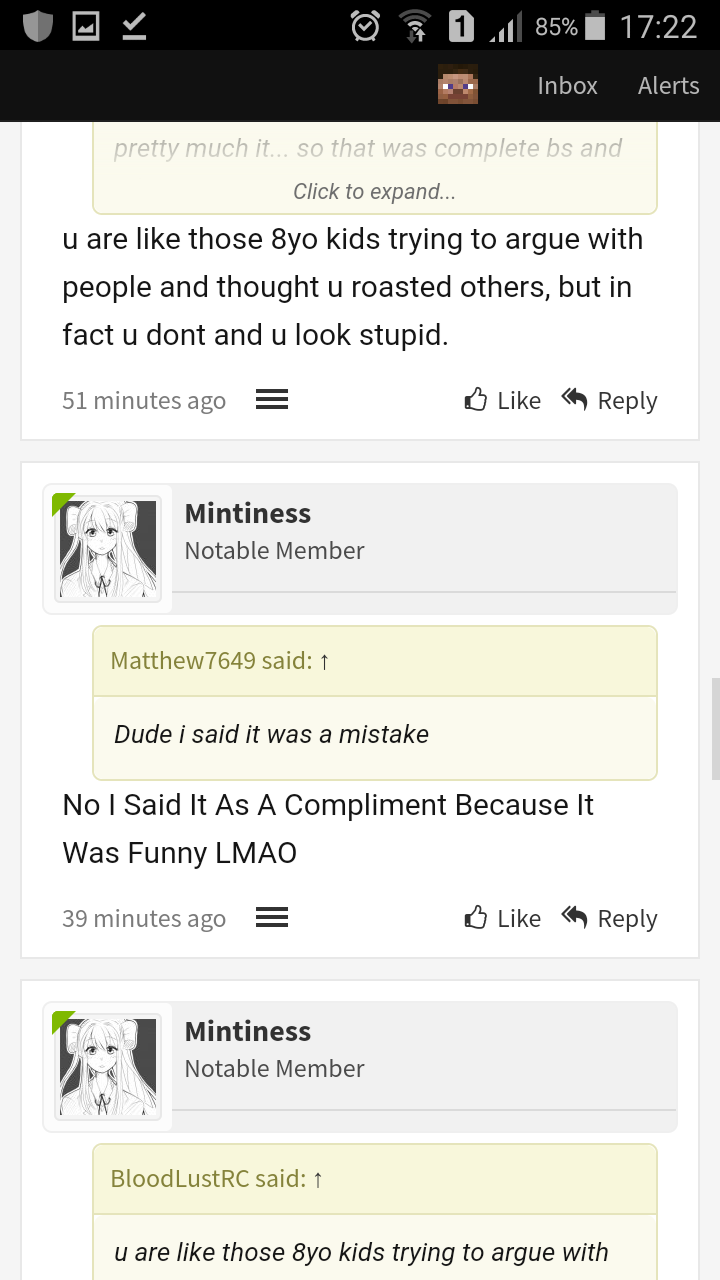Reply to the LMAO post
Screen dimensions: 720x1280
tap(609, 918)
